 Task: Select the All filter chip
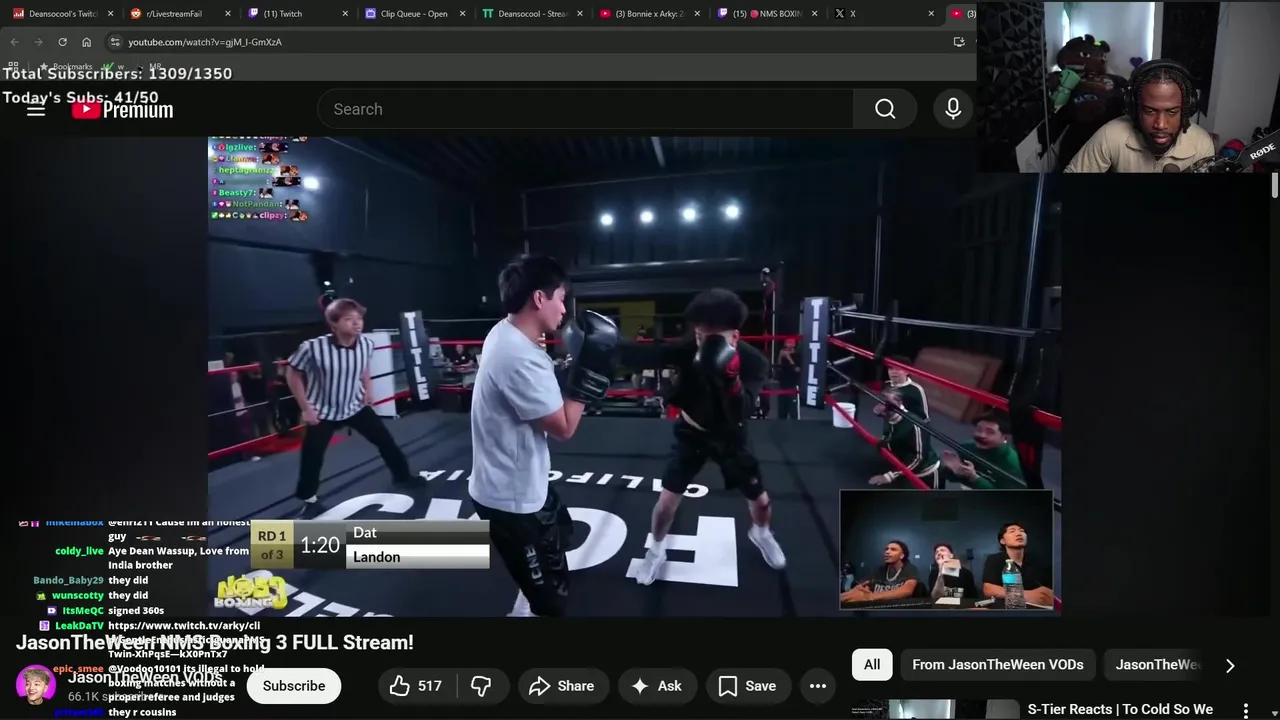point(872,665)
